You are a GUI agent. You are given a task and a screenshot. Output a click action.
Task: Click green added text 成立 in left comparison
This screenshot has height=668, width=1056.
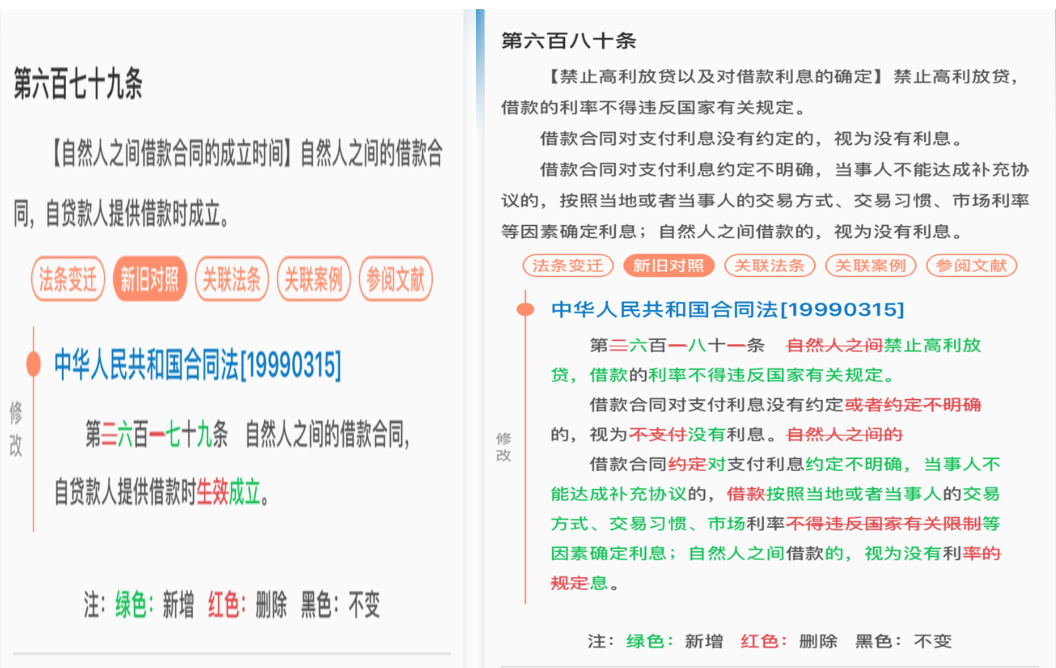pos(244,493)
